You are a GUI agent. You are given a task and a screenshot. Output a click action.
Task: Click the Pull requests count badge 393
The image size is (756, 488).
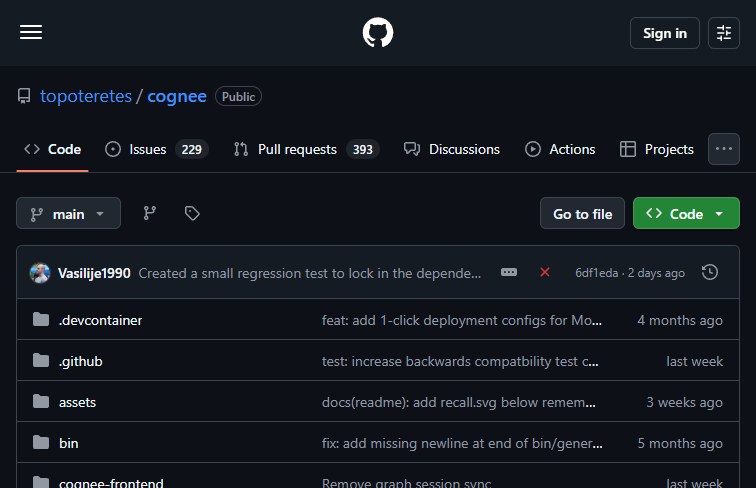click(x=363, y=149)
